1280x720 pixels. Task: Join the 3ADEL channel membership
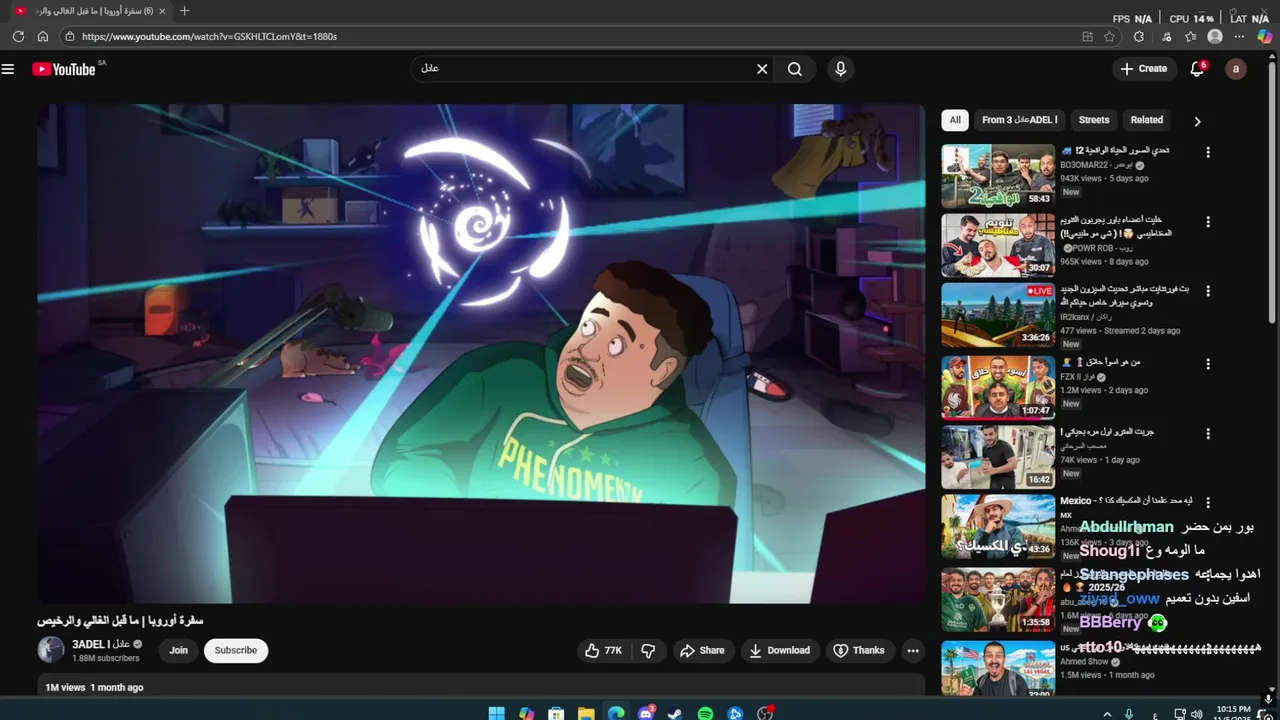(x=178, y=650)
